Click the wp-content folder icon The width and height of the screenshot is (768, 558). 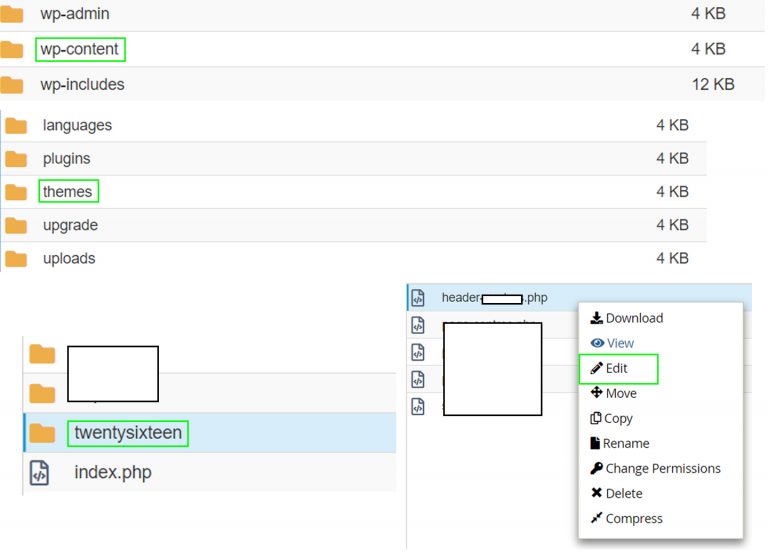[12, 50]
